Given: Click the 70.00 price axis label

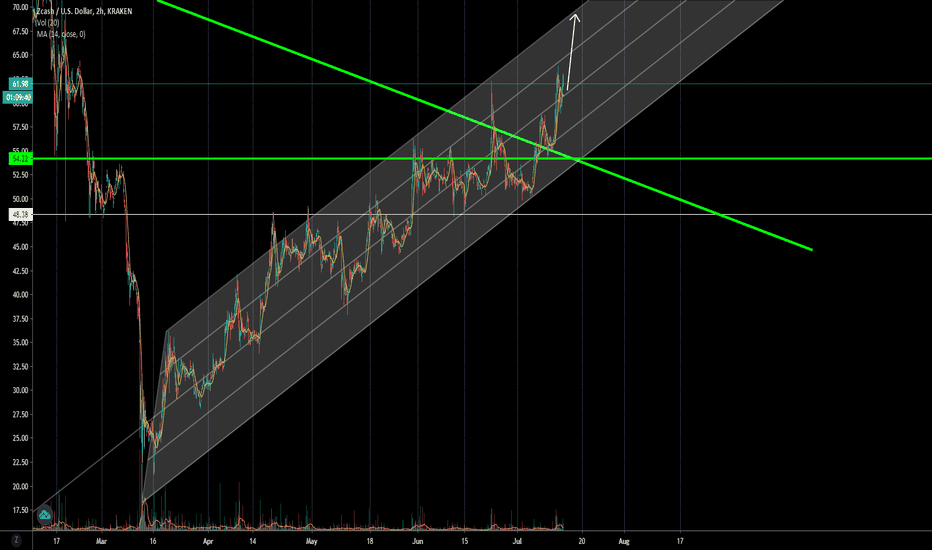Looking at the screenshot, I should pos(21,7).
